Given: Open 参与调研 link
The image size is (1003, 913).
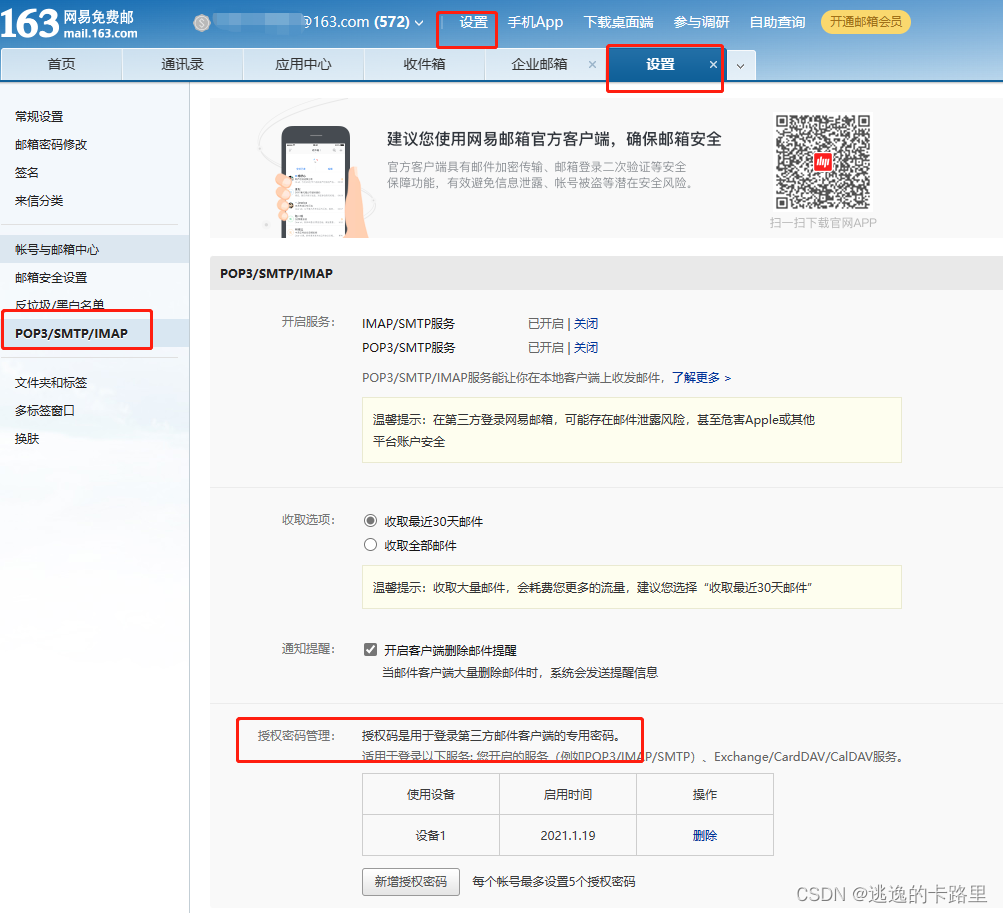Looking at the screenshot, I should pos(701,22).
